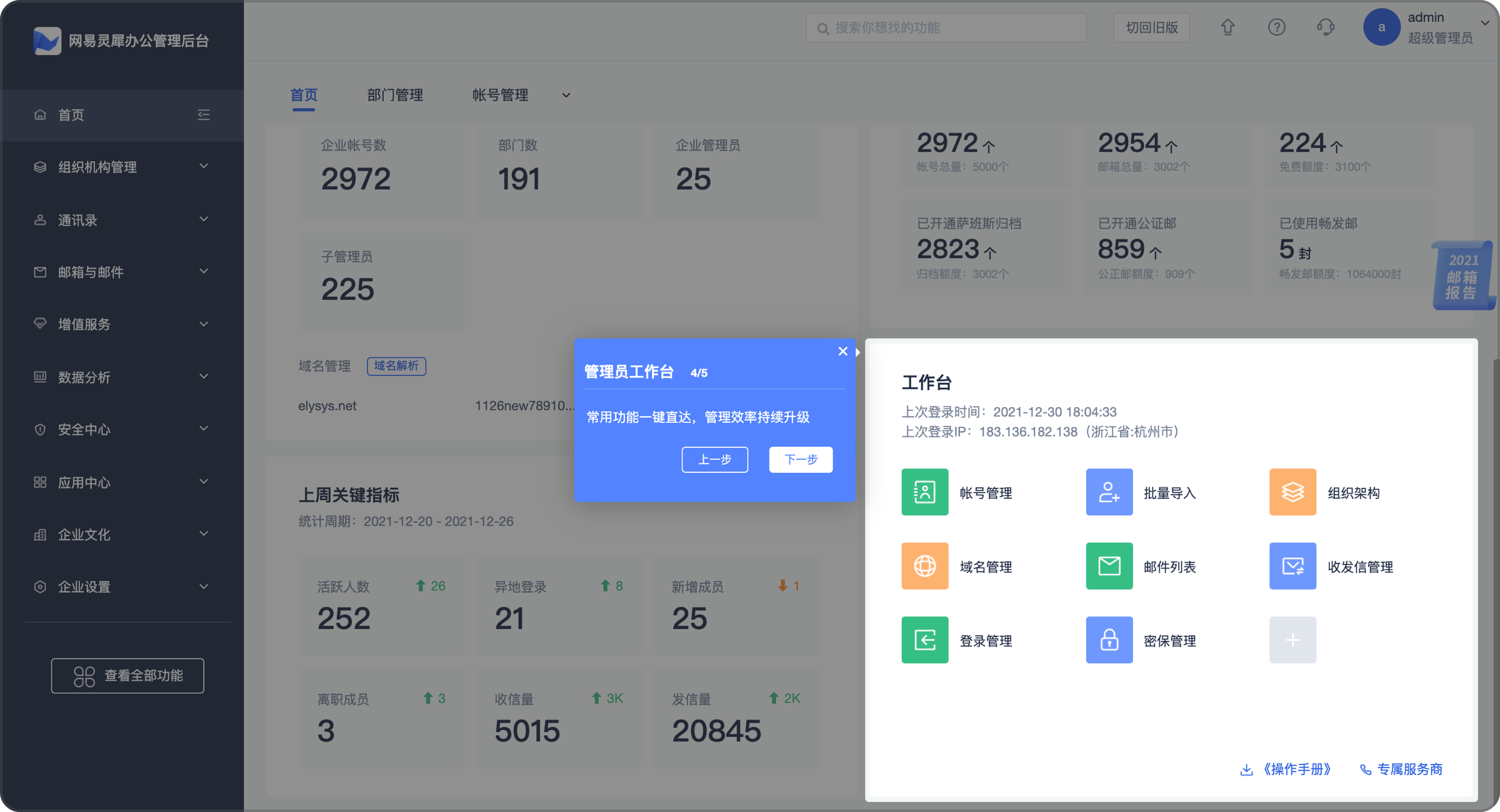
Task: Open the tab overflow dropdown after 帐号管理
Action: coord(566,96)
